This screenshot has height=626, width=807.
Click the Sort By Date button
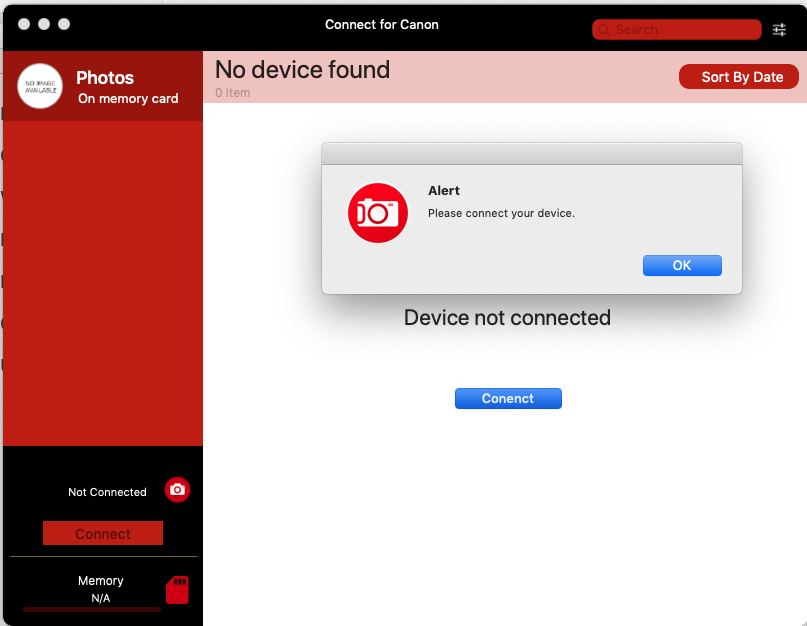739,77
